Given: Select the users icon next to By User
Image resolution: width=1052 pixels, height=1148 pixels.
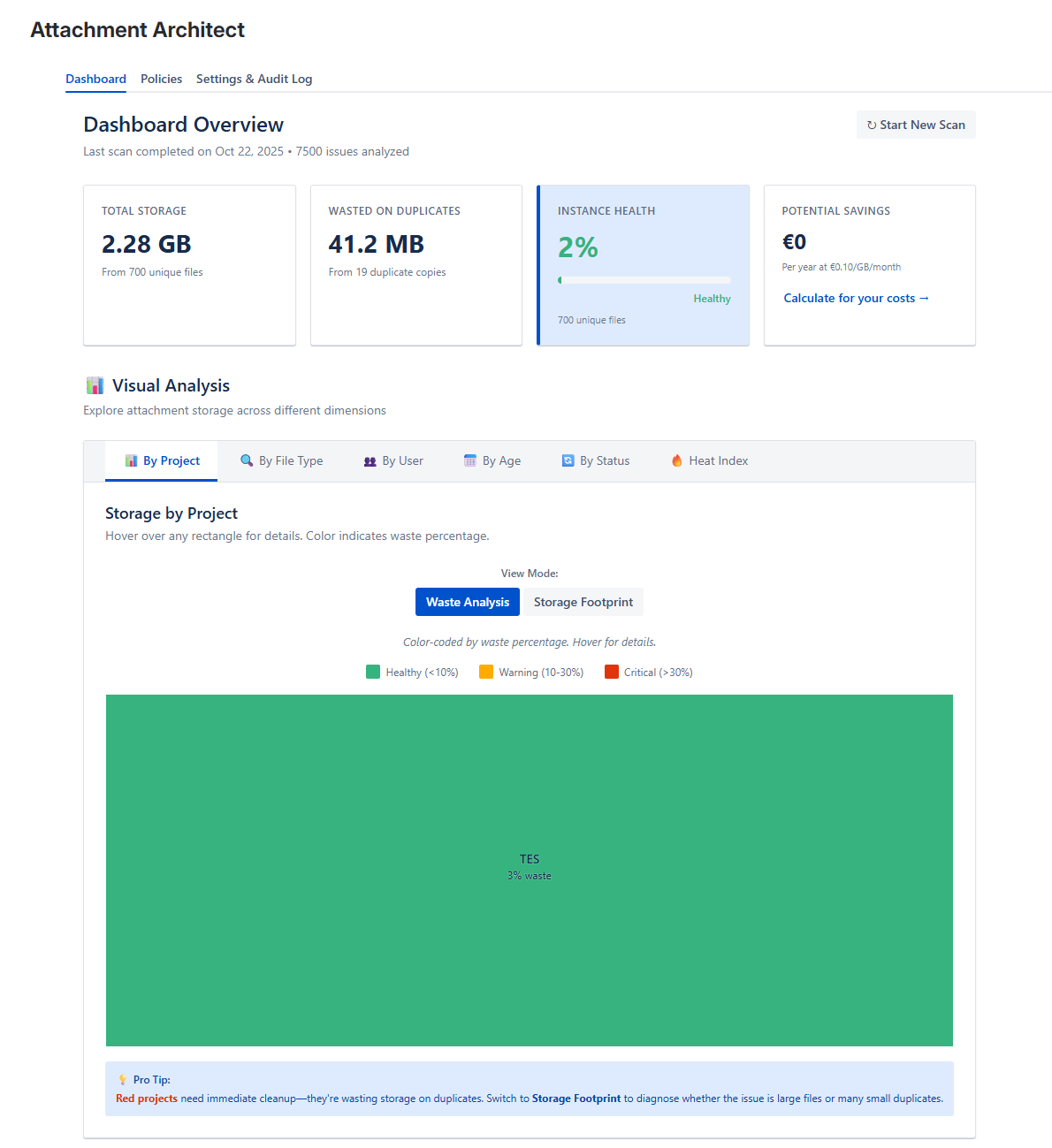Looking at the screenshot, I should [x=369, y=460].
